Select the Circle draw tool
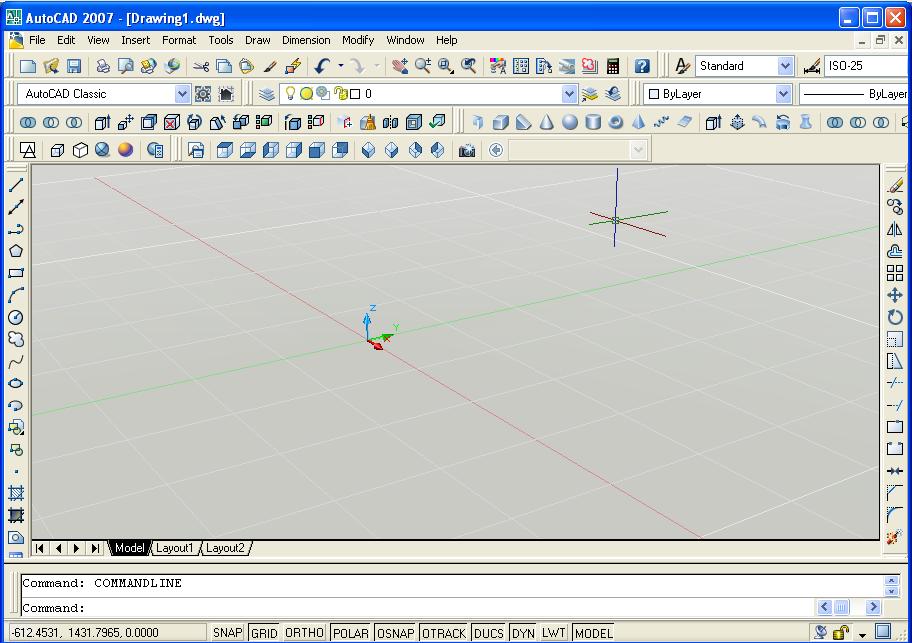The image size is (912, 643). (x=16, y=317)
